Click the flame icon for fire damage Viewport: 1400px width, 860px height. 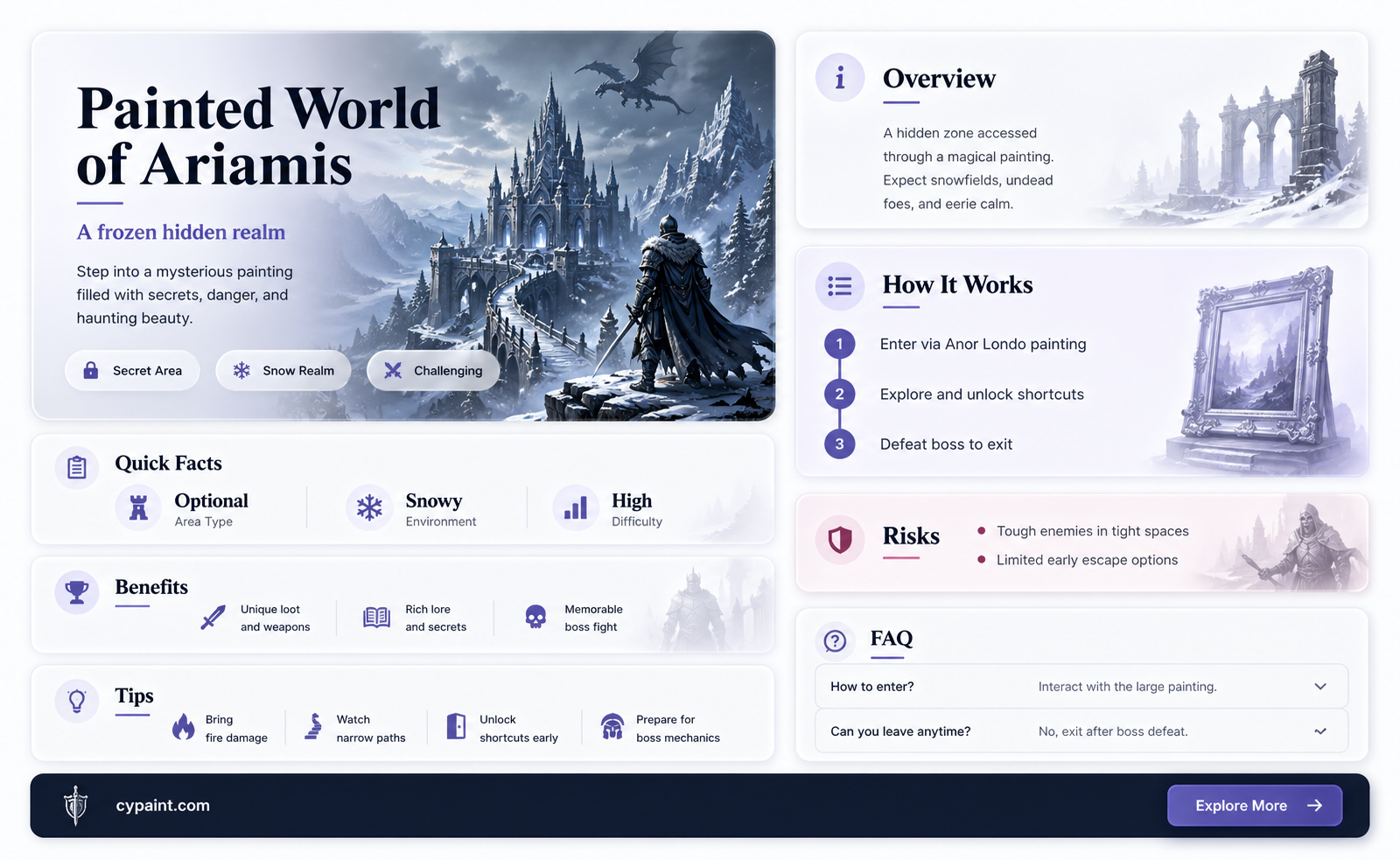184,726
